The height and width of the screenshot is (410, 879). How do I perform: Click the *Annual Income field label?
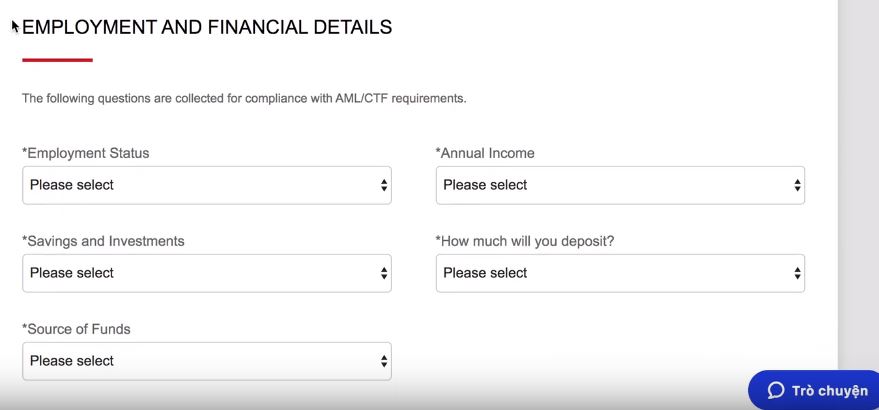(x=485, y=153)
